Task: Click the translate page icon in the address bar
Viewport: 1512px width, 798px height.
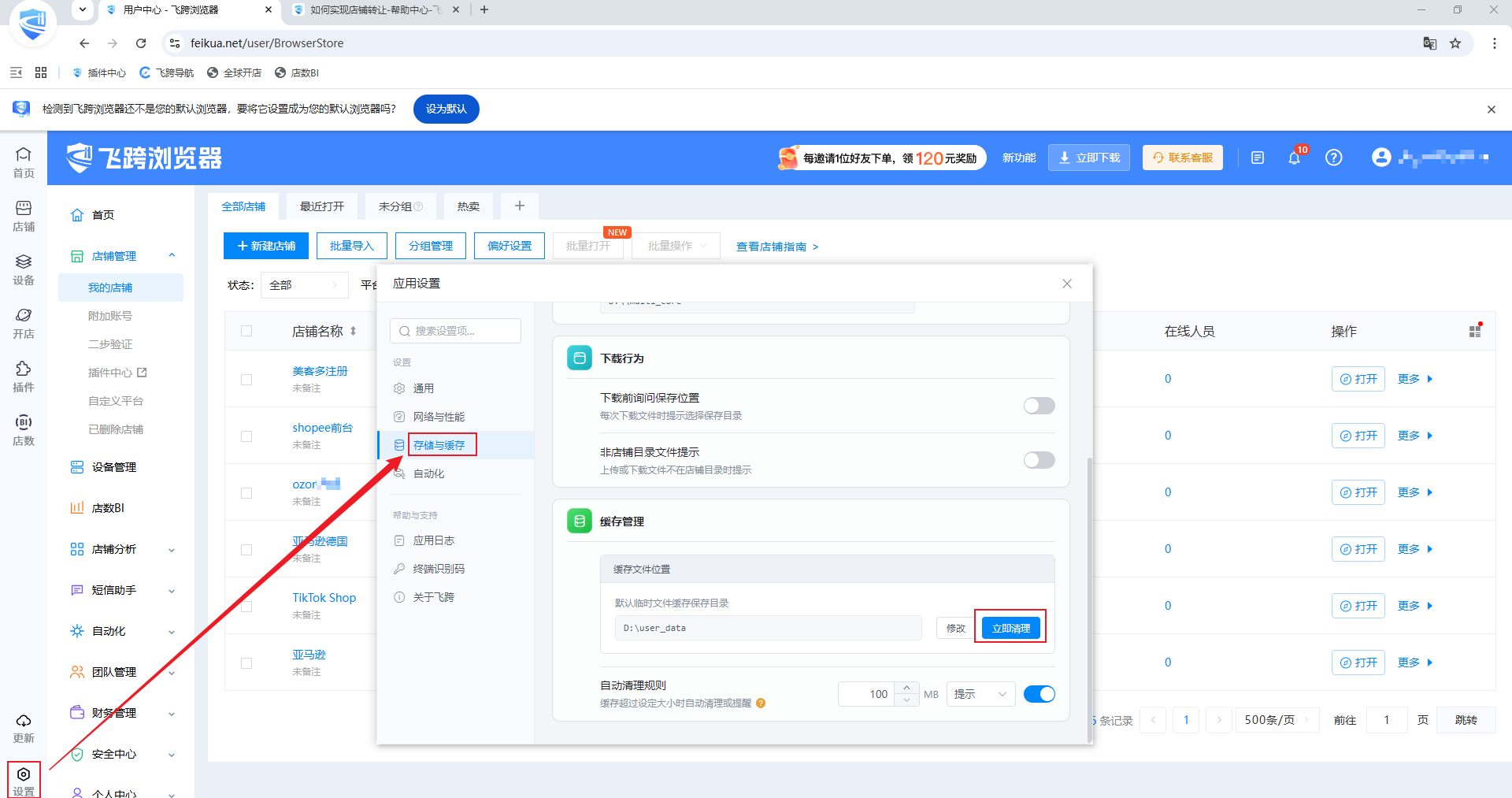Action: coord(1430,43)
